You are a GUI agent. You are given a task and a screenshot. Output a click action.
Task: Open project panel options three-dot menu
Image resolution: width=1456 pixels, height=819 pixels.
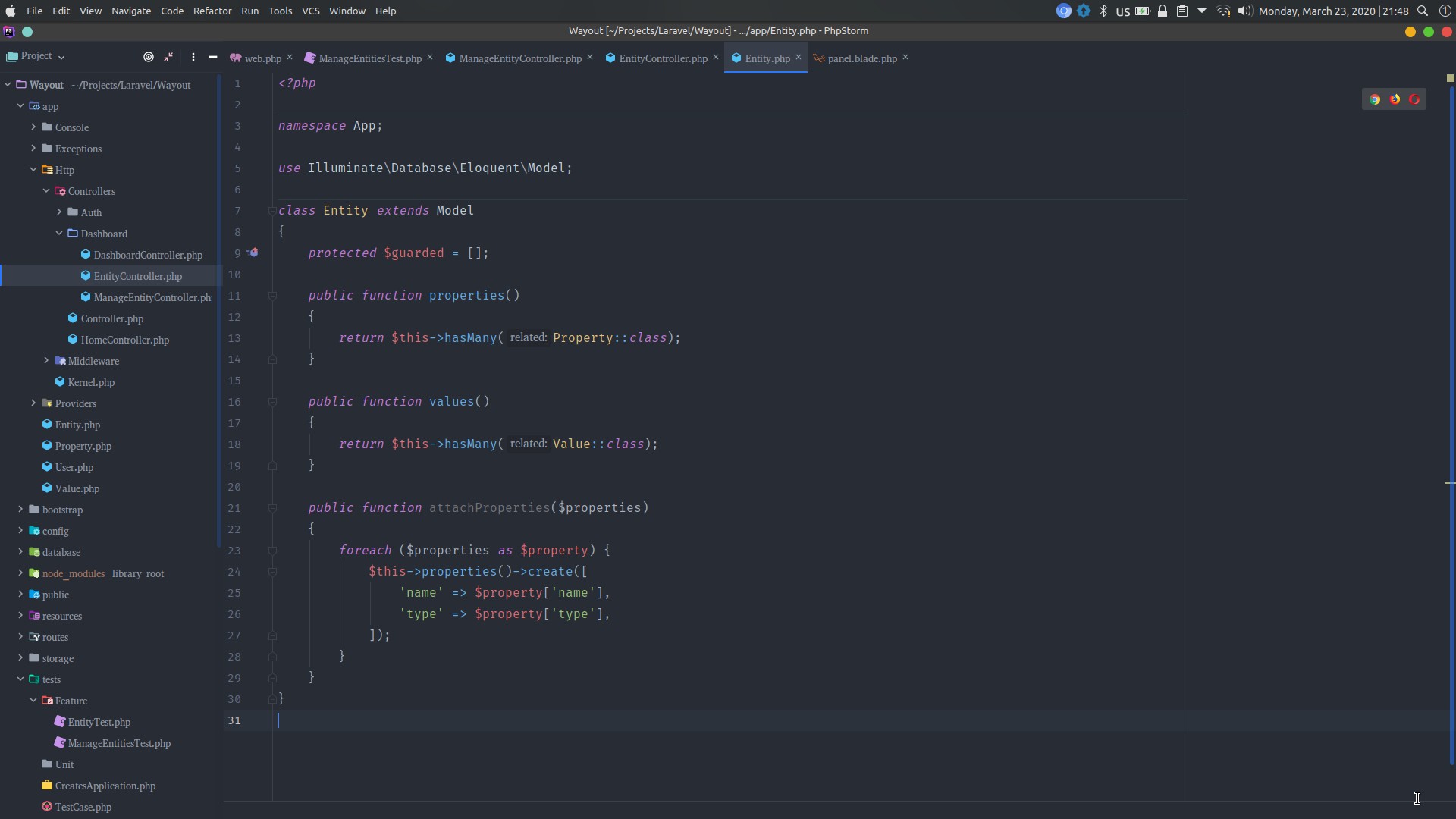(x=193, y=57)
